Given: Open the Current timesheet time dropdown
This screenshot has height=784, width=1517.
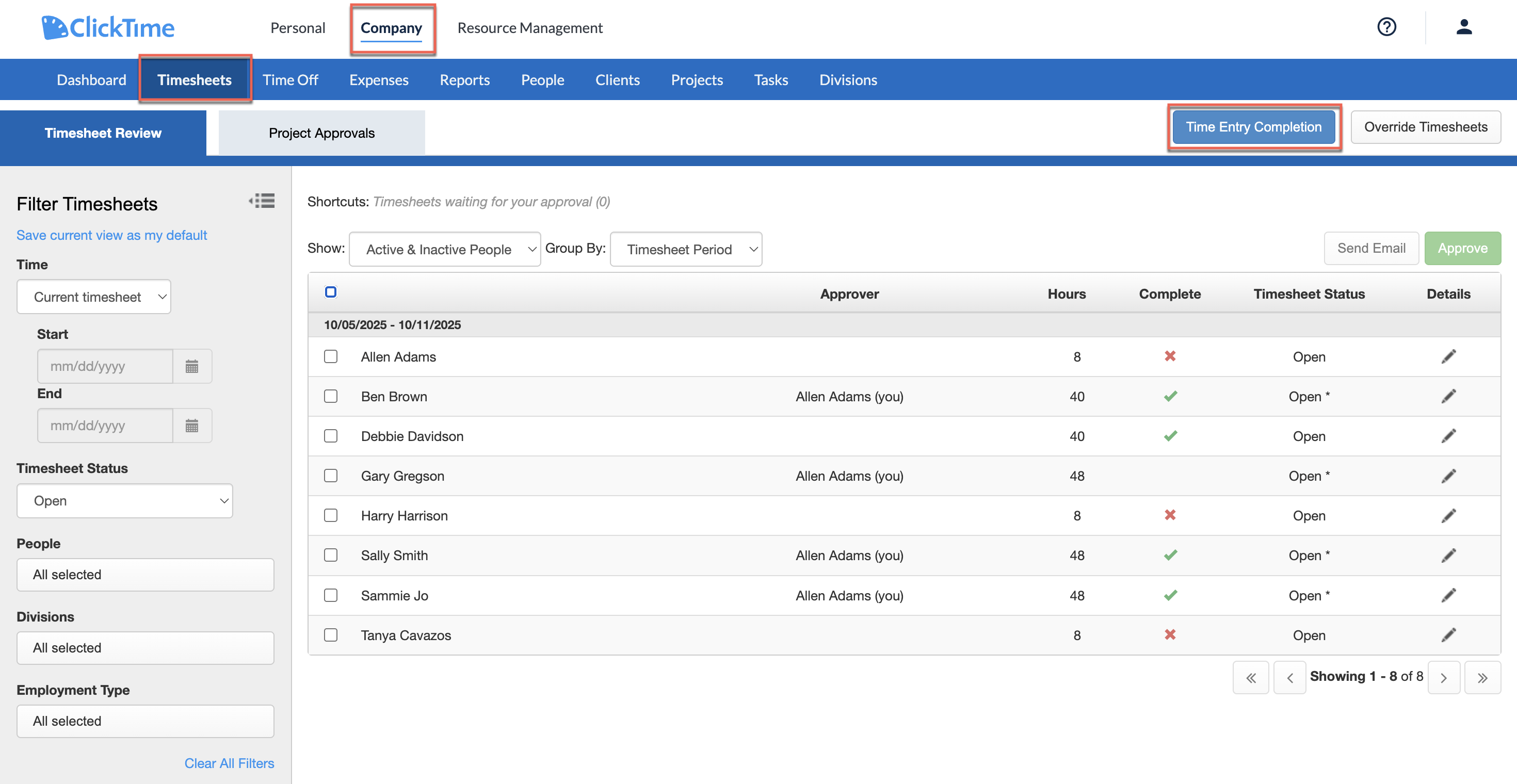Looking at the screenshot, I should [93, 297].
